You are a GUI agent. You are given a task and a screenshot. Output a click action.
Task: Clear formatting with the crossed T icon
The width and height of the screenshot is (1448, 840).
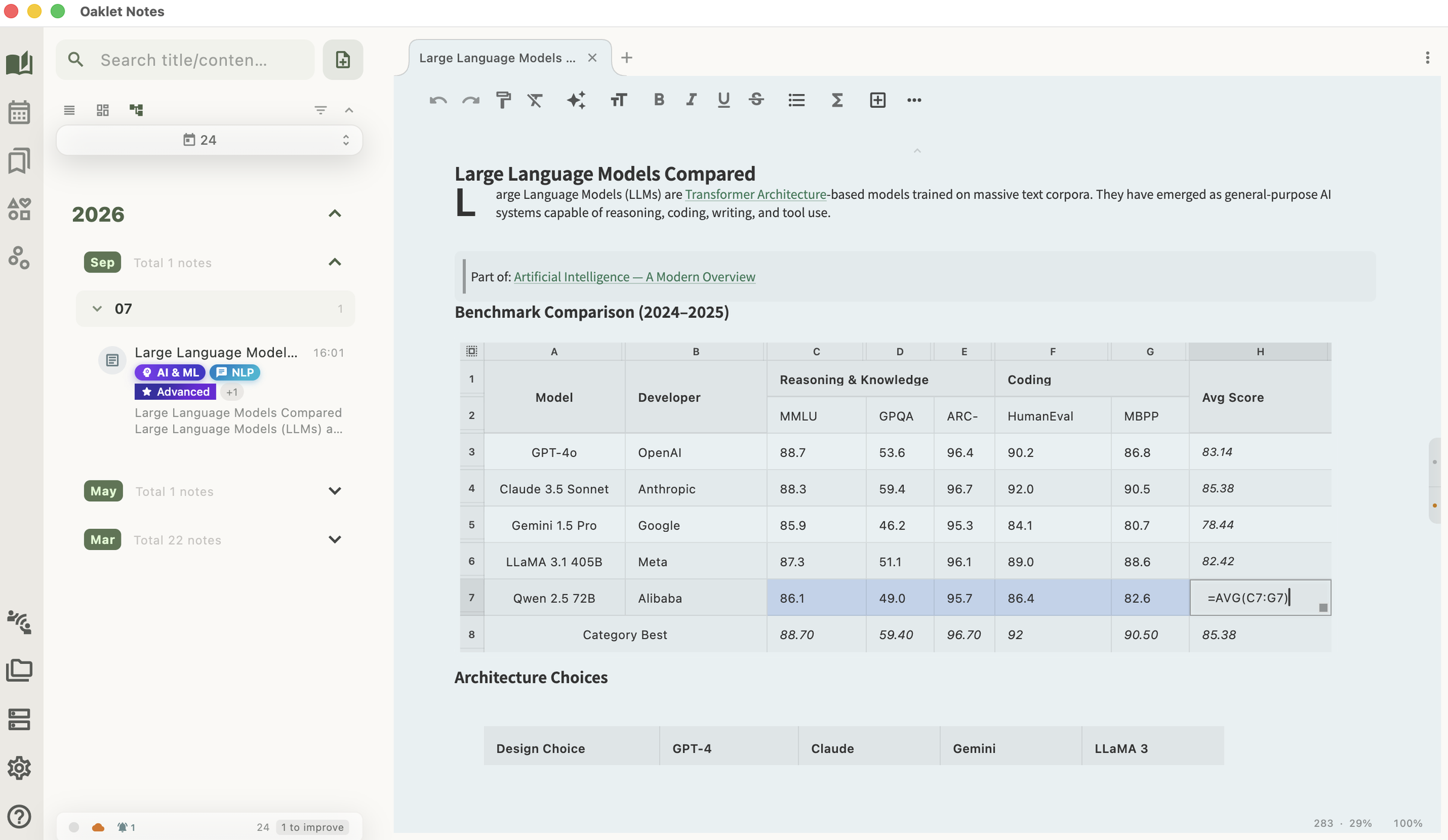pyautogui.click(x=535, y=100)
